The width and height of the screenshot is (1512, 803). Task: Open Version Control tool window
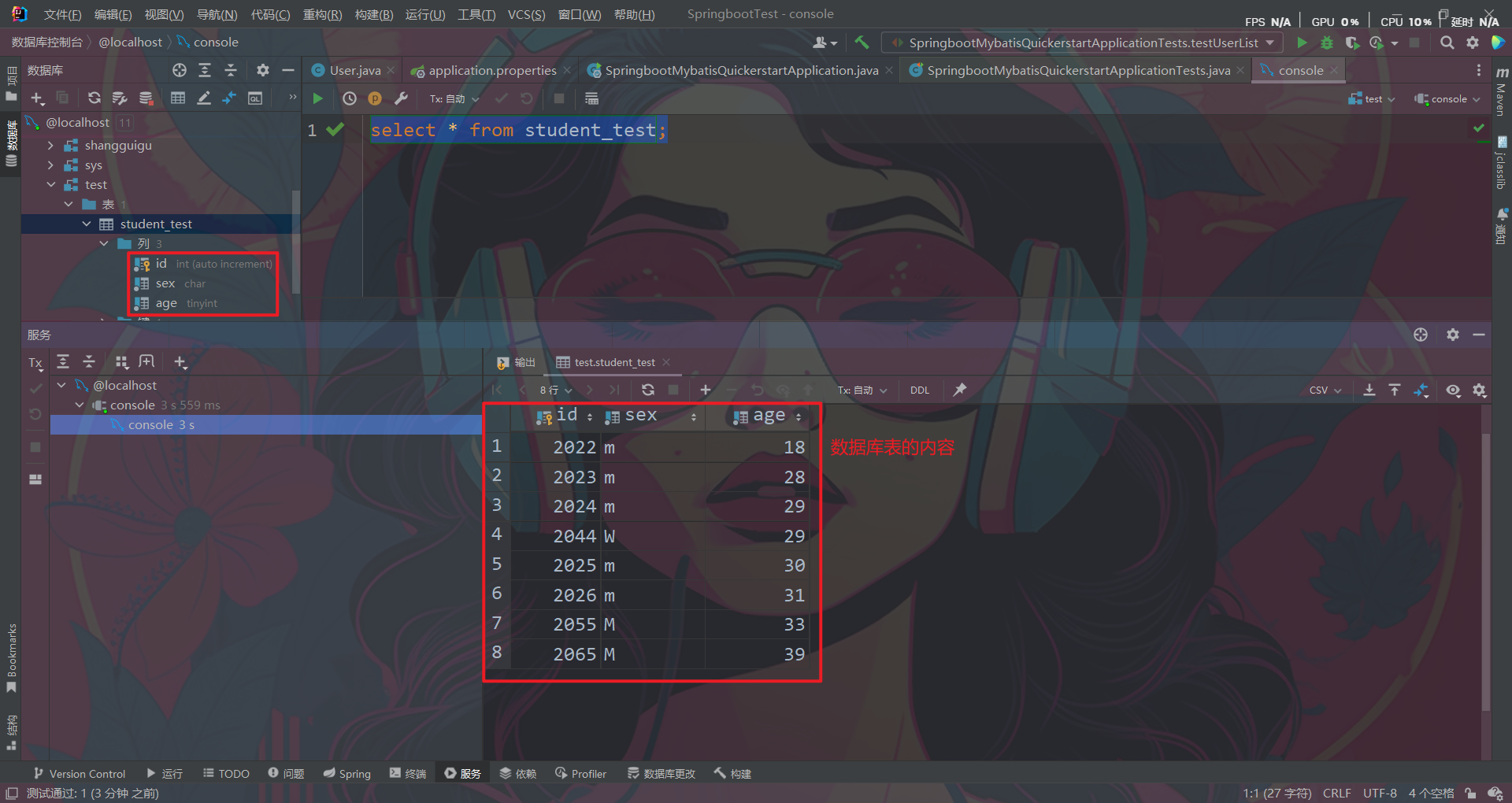[80, 774]
